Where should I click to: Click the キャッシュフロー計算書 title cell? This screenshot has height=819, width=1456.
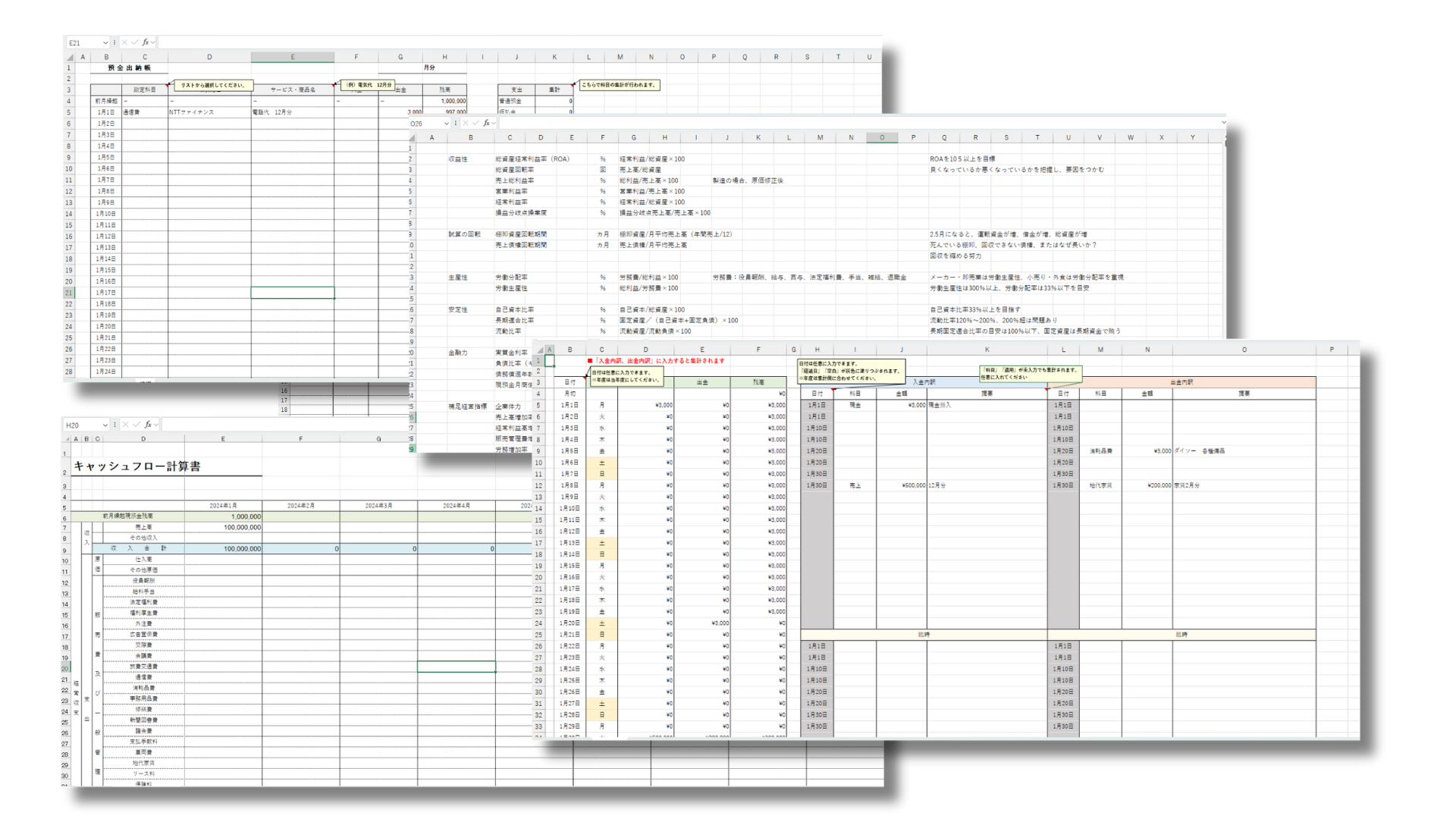tap(137, 466)
